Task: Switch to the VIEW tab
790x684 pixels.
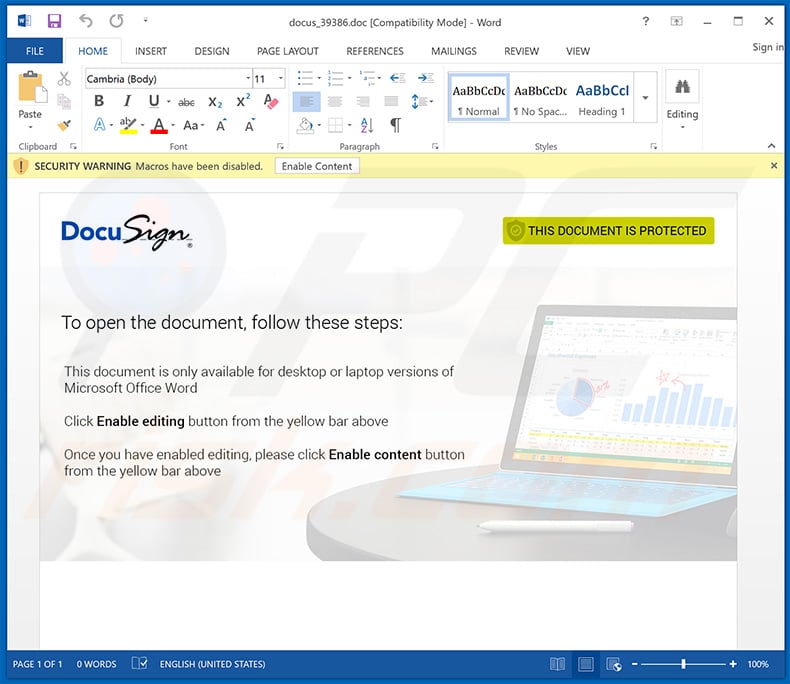Action: coord(577,51)
